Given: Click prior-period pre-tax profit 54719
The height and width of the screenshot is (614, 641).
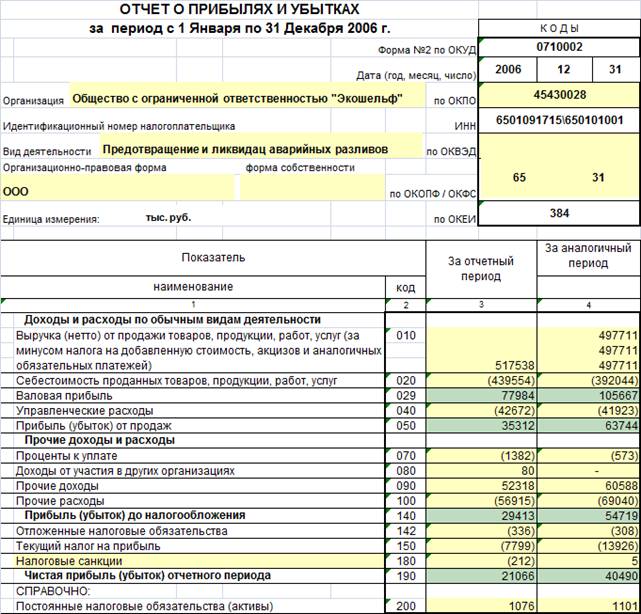Looking at the screenshot, I should (588, 516).
